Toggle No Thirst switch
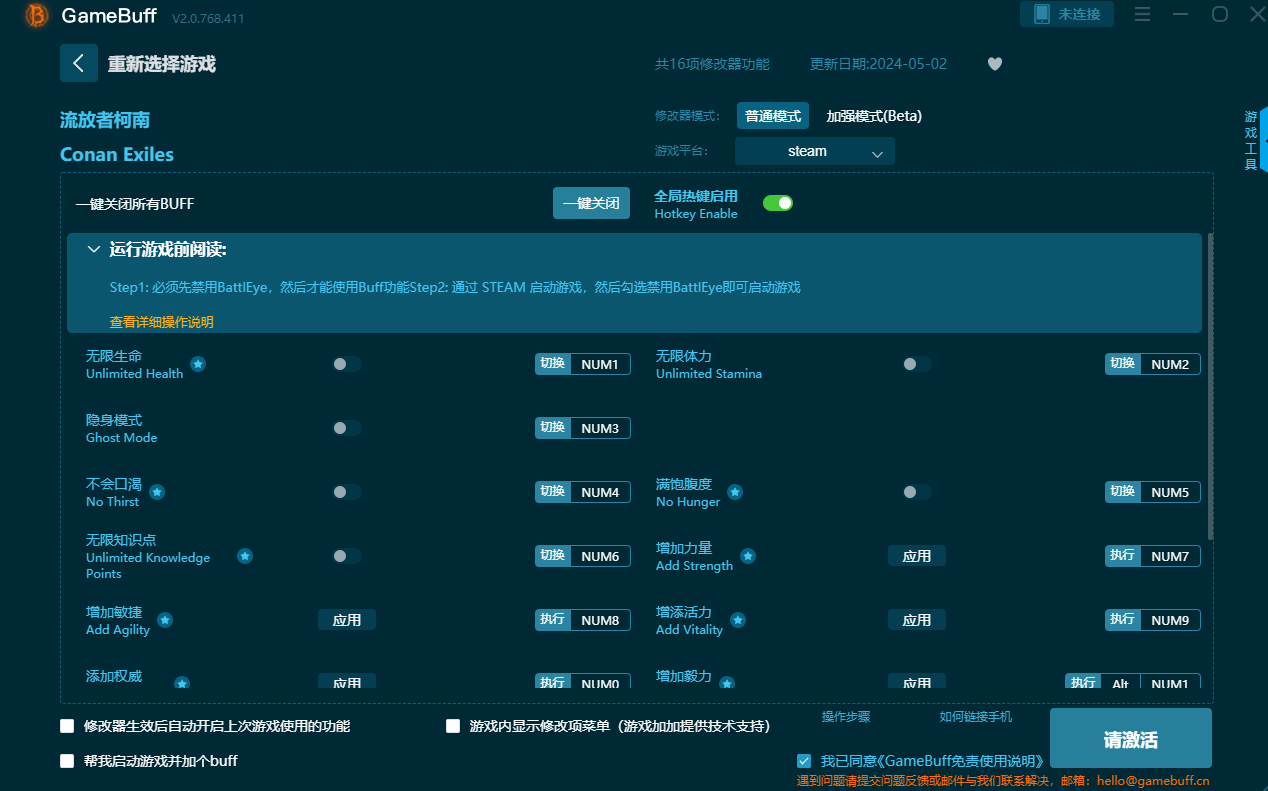The height and width of the screenshot is (791, 1268). [x=347, y=492]
